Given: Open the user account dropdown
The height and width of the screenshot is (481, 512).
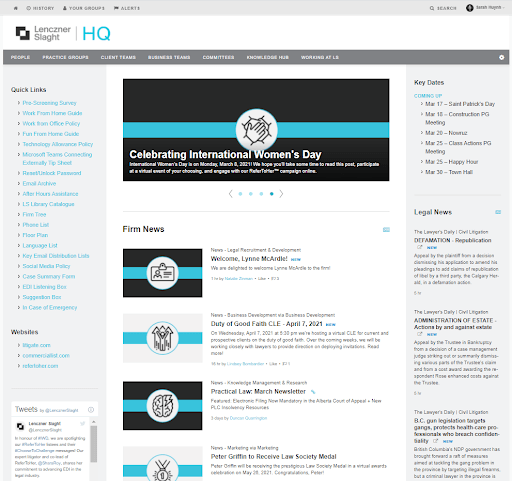Looking at the screenshot, I should tap(485, 8).
